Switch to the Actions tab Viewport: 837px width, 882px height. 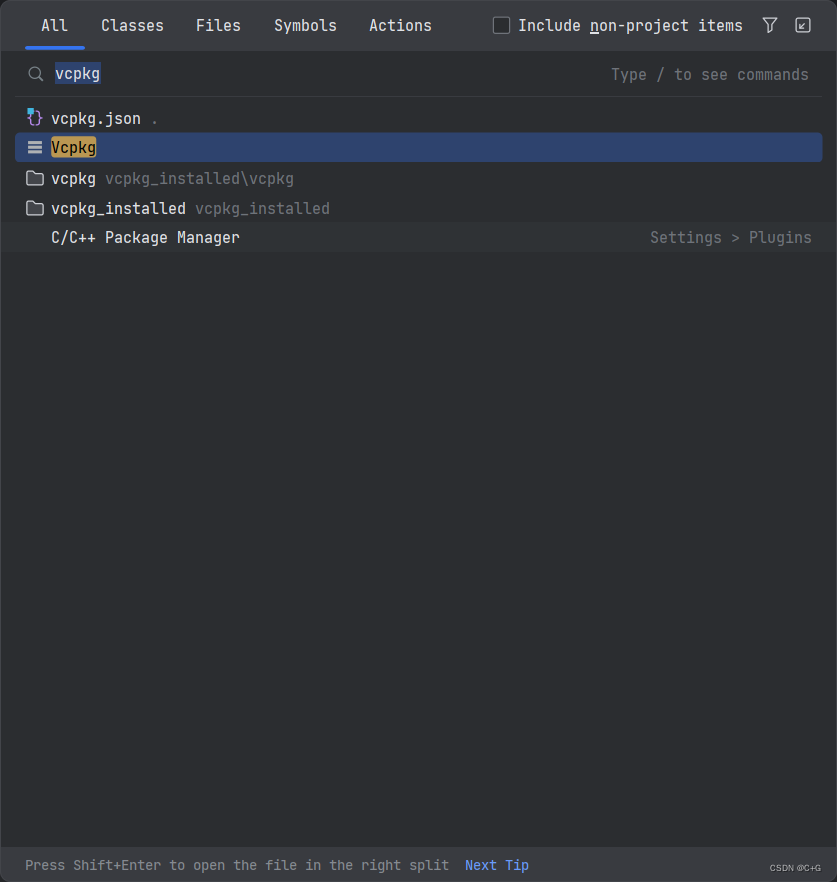(400, 25)
